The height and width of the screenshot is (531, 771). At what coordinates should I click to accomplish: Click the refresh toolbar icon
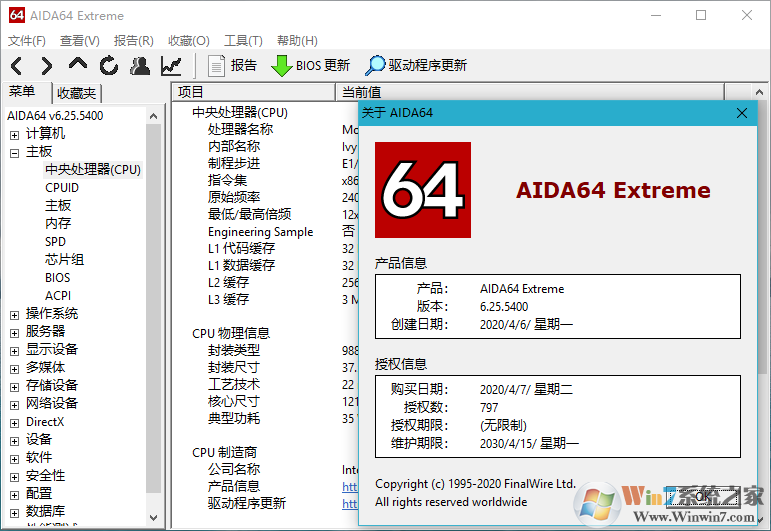click(109, 66)
